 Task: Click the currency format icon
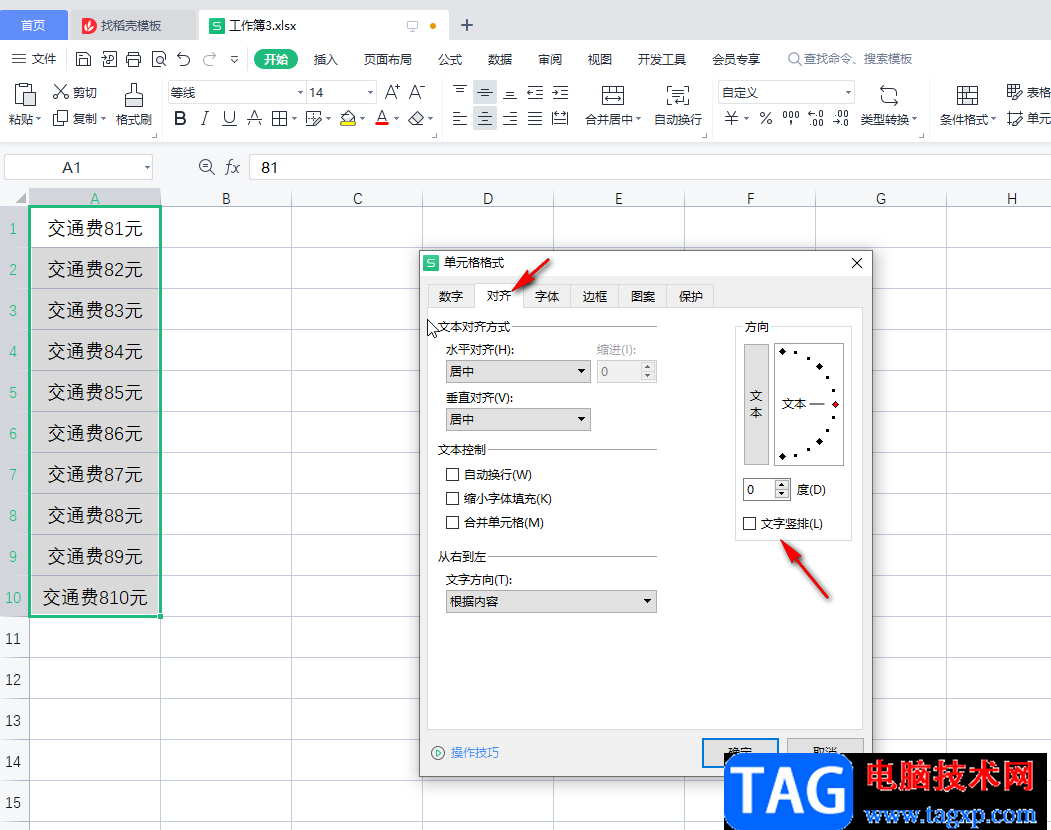(x=731, y=119)
